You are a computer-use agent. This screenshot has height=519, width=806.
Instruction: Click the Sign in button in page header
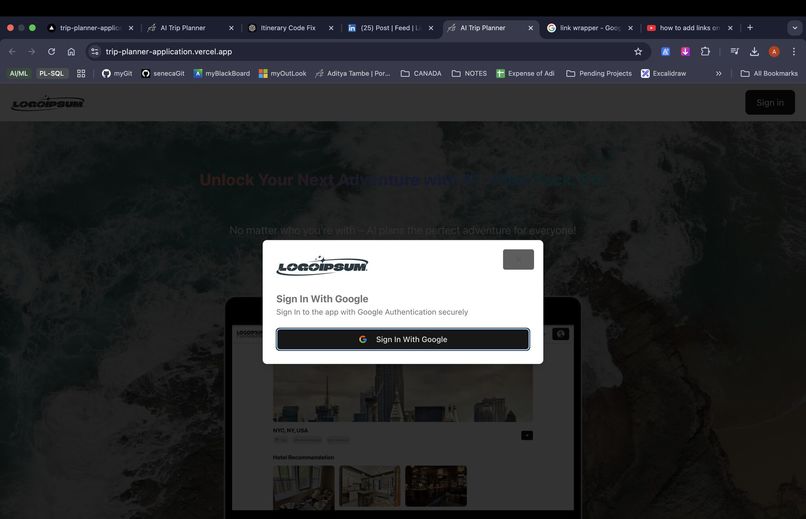pyautogui.click(x=770, y=103)
